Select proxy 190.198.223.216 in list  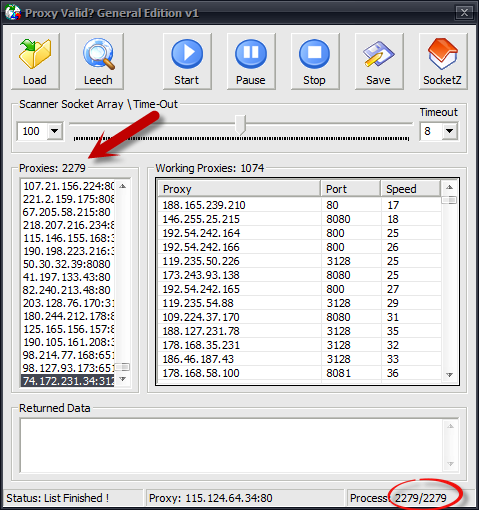(x=68, y=251)
